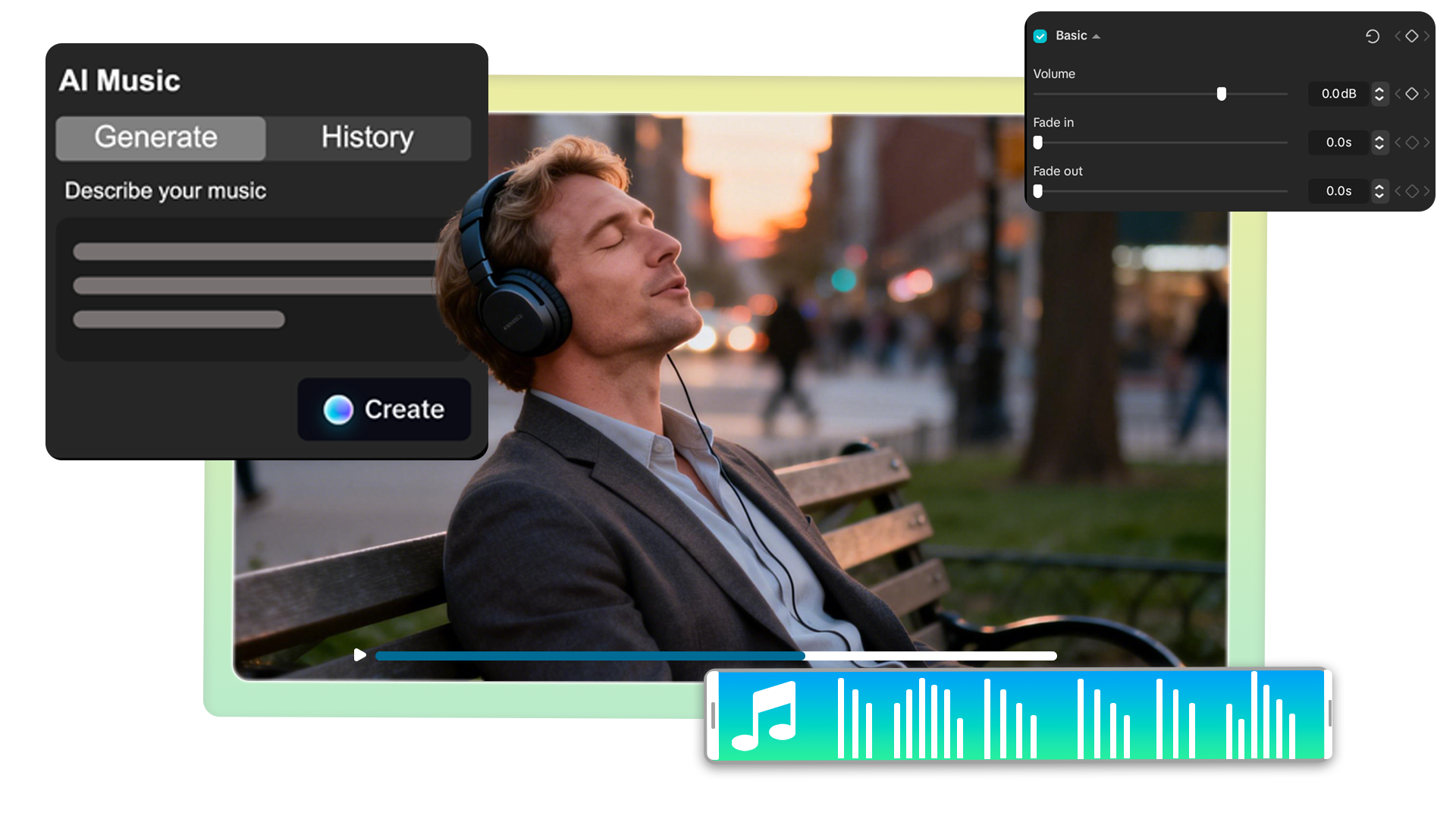The image size is (1456, 819).
Task: Add a keyframe at the Basic panel header
Action: click(x=1412, y=36)
